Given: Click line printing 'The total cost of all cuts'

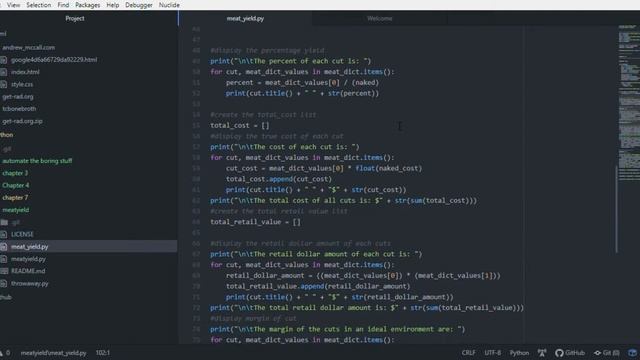Looking at the screenshot, I should point(343,201).
